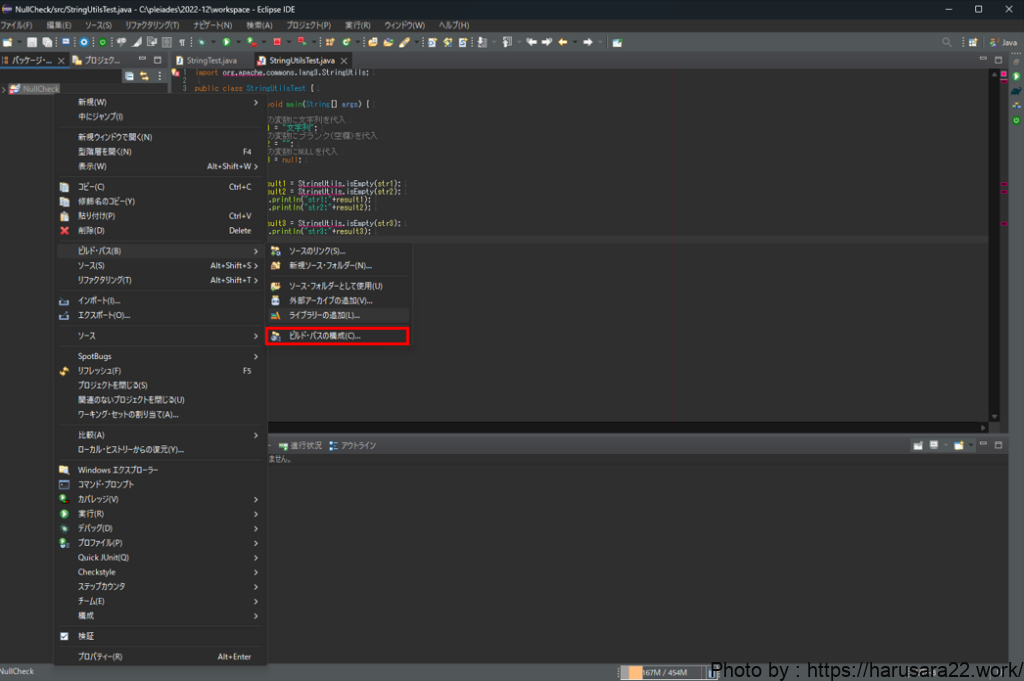1024x681 pixels.
Task: Click the Copy icon in context menu
Action: [64, 187]
